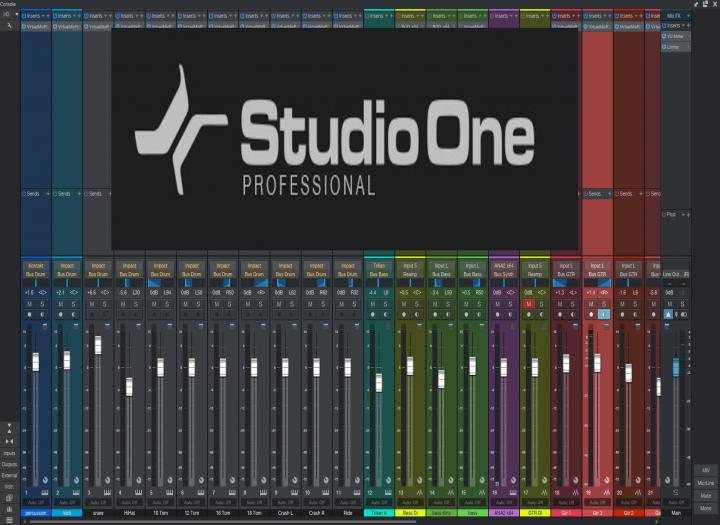The width and height of the screenshot is (720, 525).
Task: Click the 48V button at bottom right
Action: tap(706, 470)
